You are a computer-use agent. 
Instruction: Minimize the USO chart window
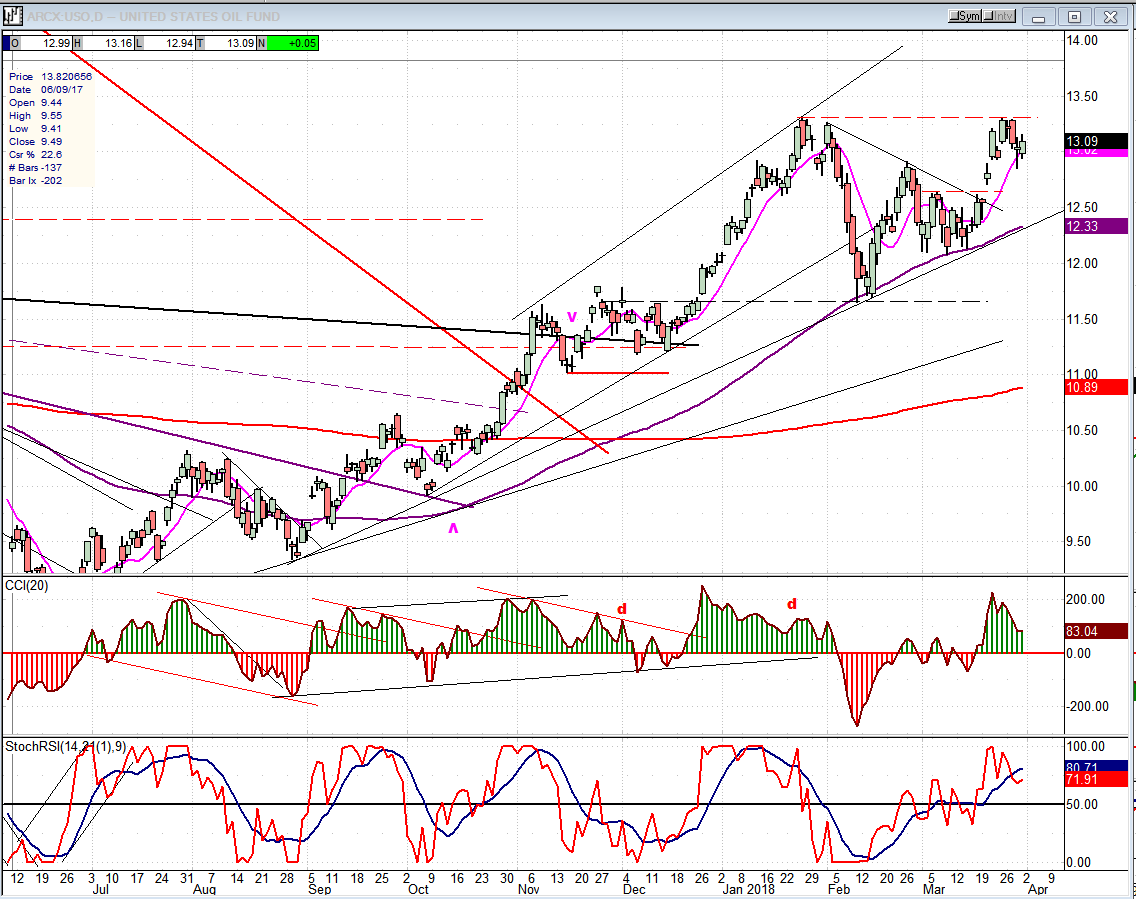tap(1041, 16)
